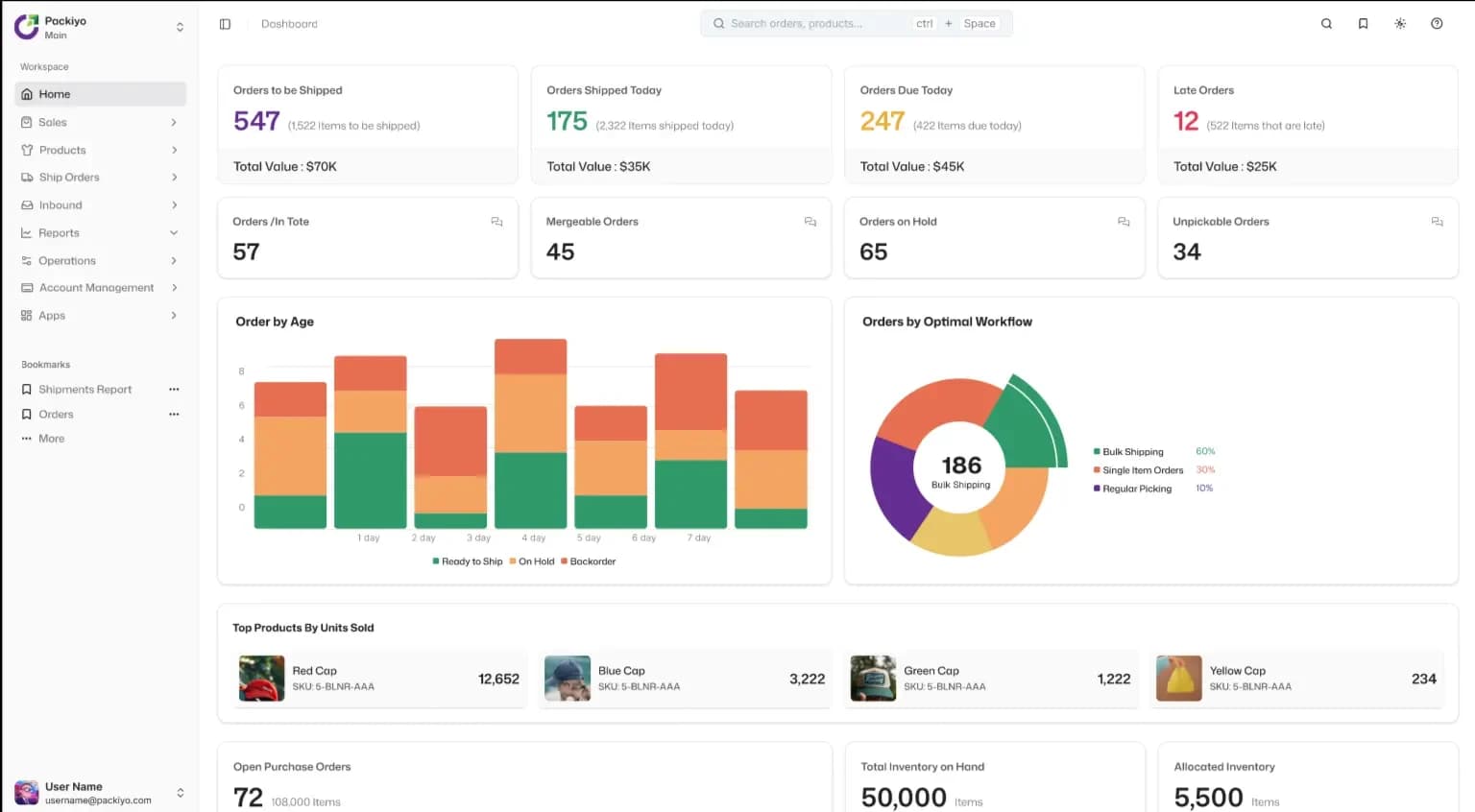Image resolution: width=1475 pixels, height=812 pixels.
Task: Click the Yellow Cap product thumbnail
Action: click(1179, 679)
